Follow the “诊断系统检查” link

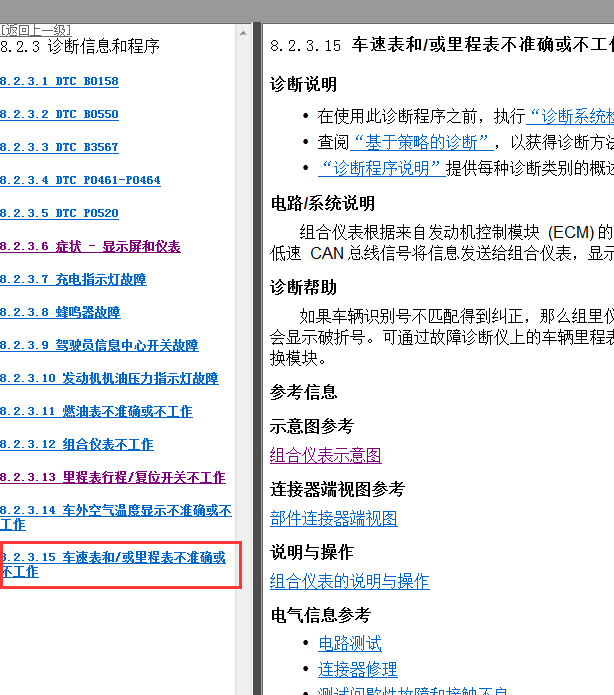tap(570, 117)
